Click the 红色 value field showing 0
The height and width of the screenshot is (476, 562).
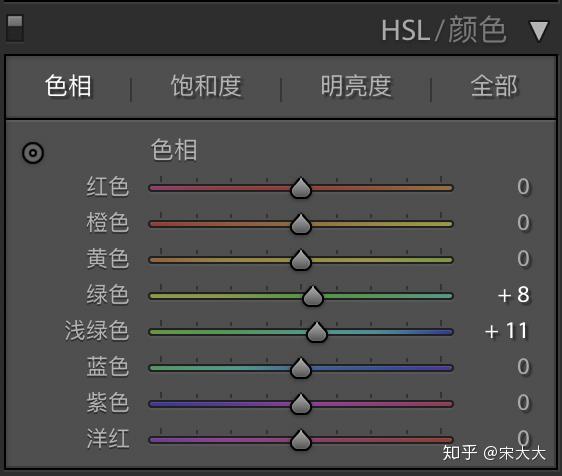[x=523, y=187]
